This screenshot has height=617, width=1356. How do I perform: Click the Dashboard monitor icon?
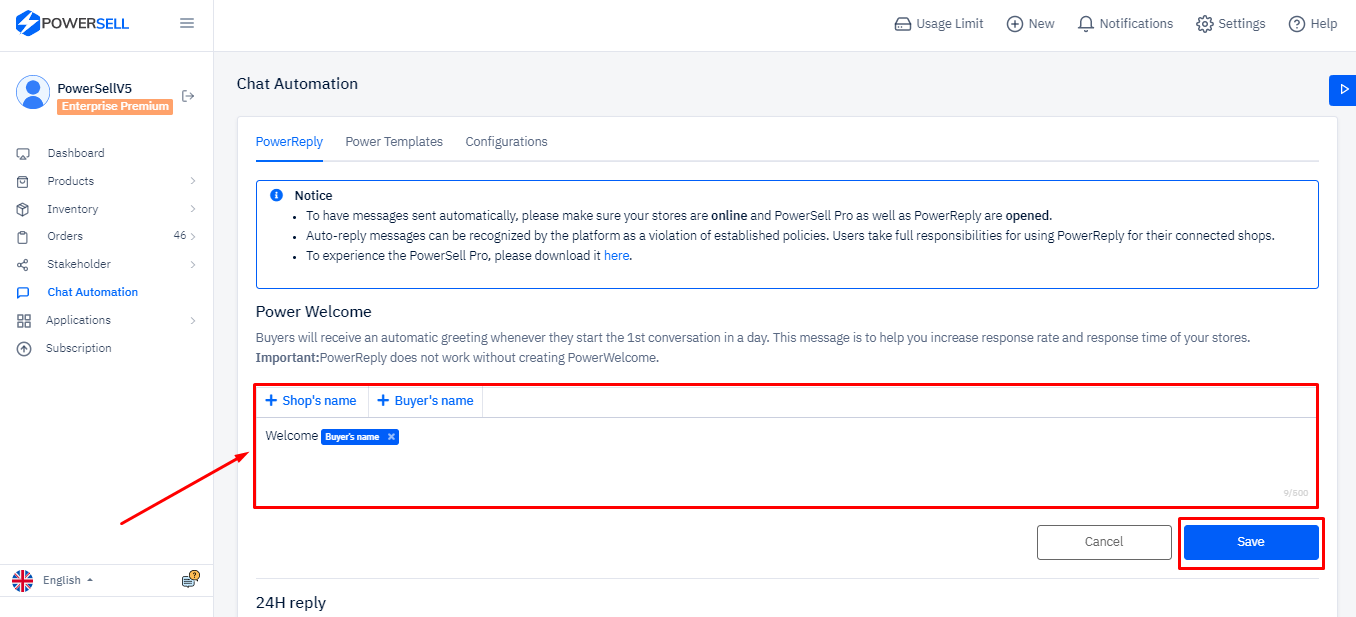[x=23, y=154]
